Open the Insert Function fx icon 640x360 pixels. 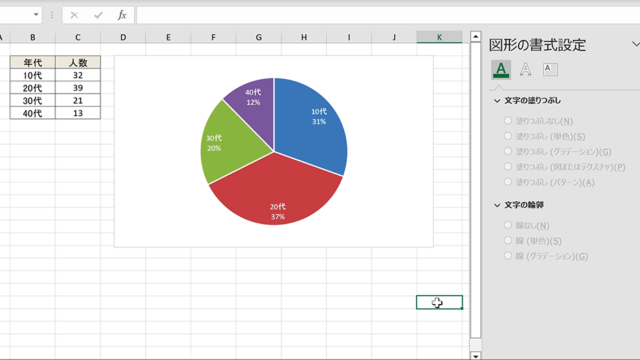click(122, 16)
